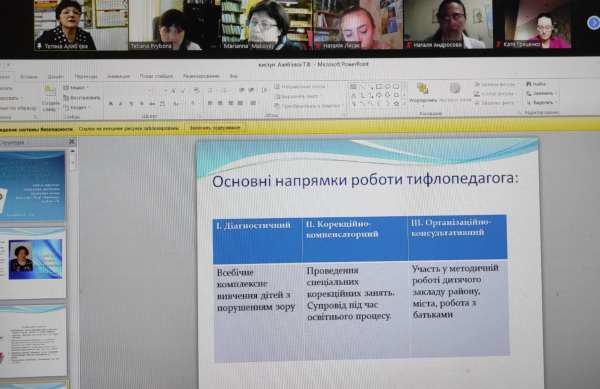Click the Text Direction (Направление текста) icon

tap(277, 87)
